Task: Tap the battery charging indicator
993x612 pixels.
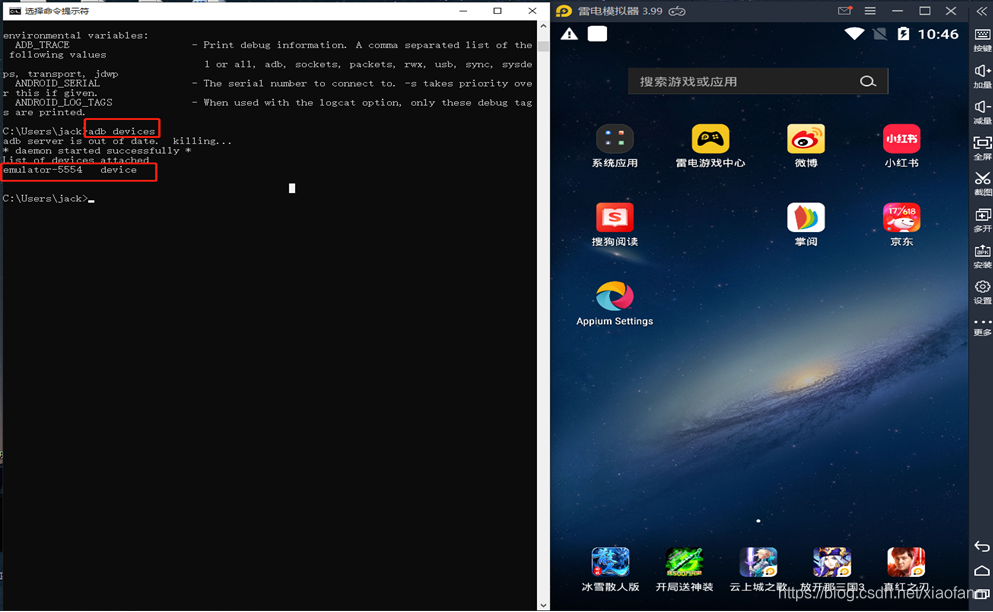Action: 903,34
